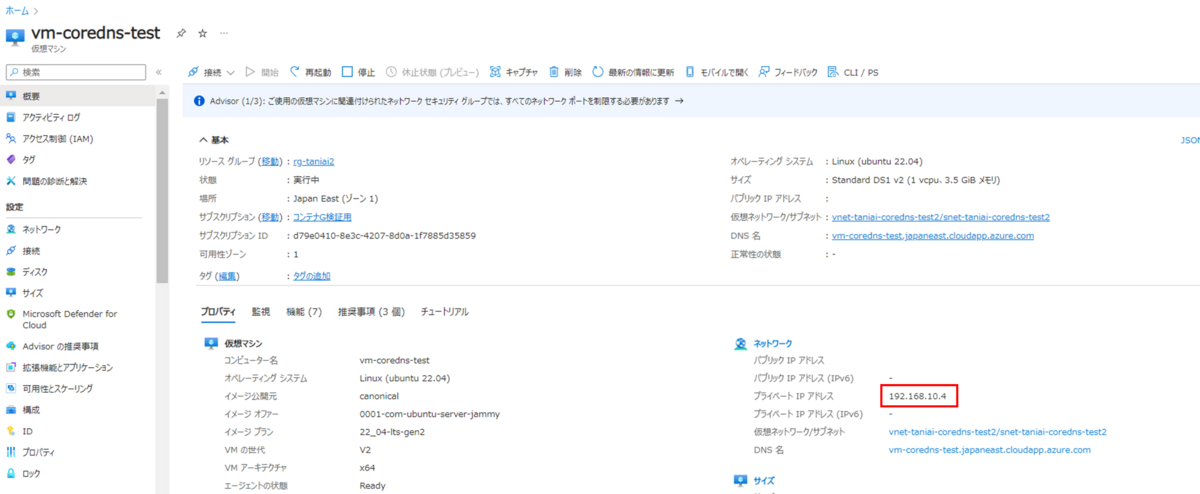Switch to 機能 (7) tab
The width and height of the screenshot is (1200, 494).
[304, 312]
